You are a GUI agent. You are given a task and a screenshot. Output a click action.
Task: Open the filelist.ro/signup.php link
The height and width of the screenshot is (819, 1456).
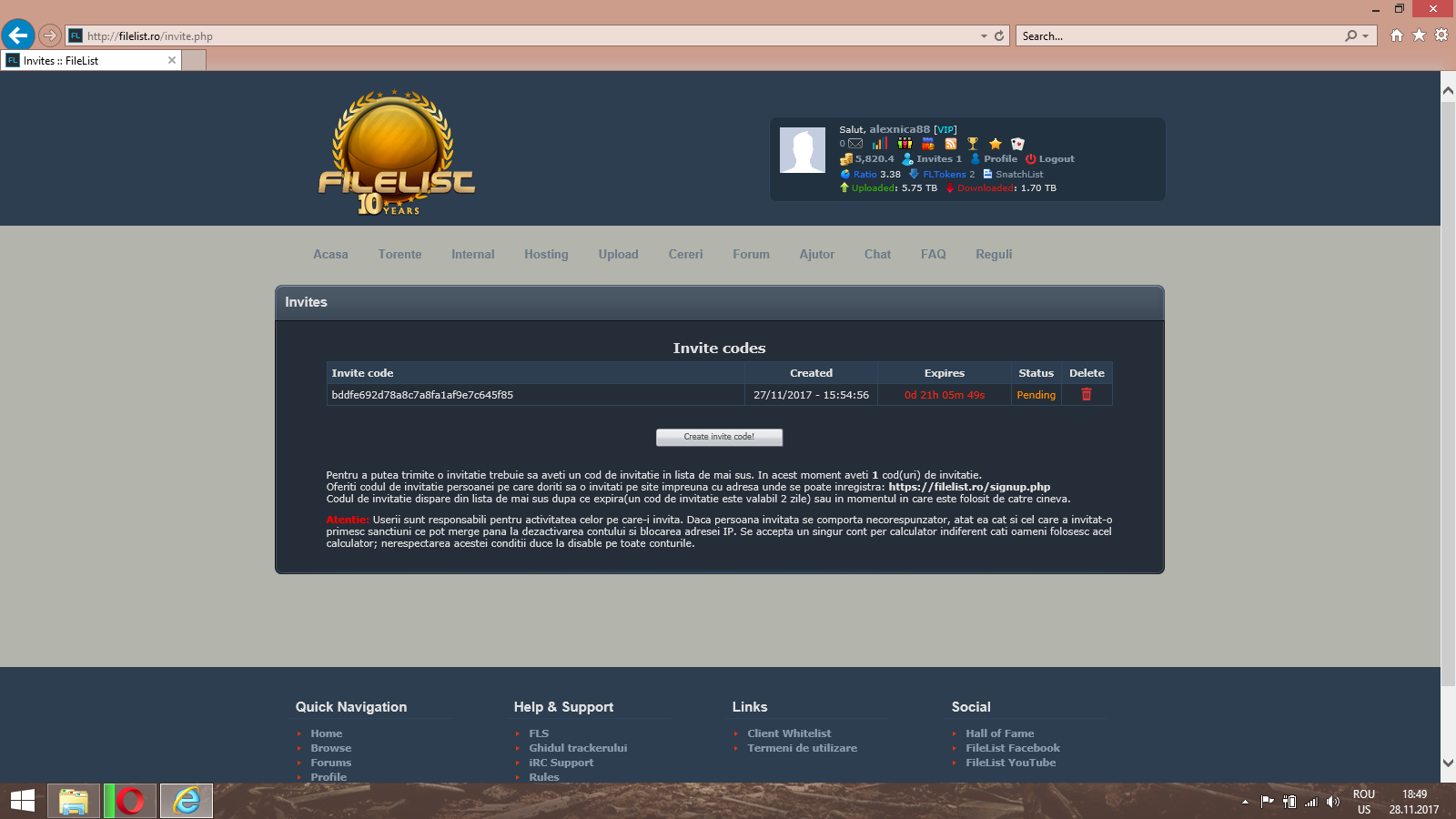pyautogui.click(x=969, y=487)
